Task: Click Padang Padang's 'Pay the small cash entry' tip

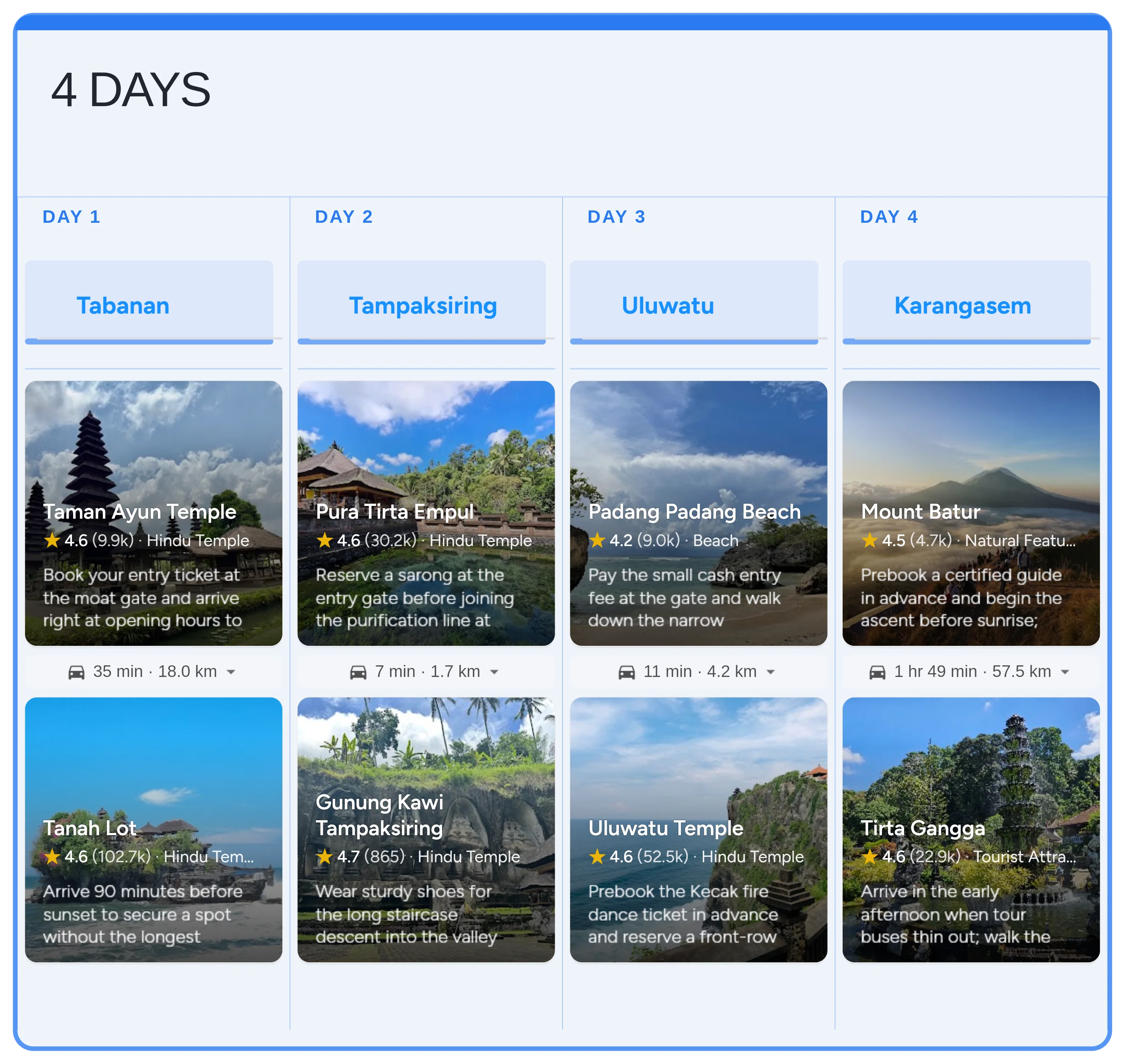Action: (x=685, y=598)
